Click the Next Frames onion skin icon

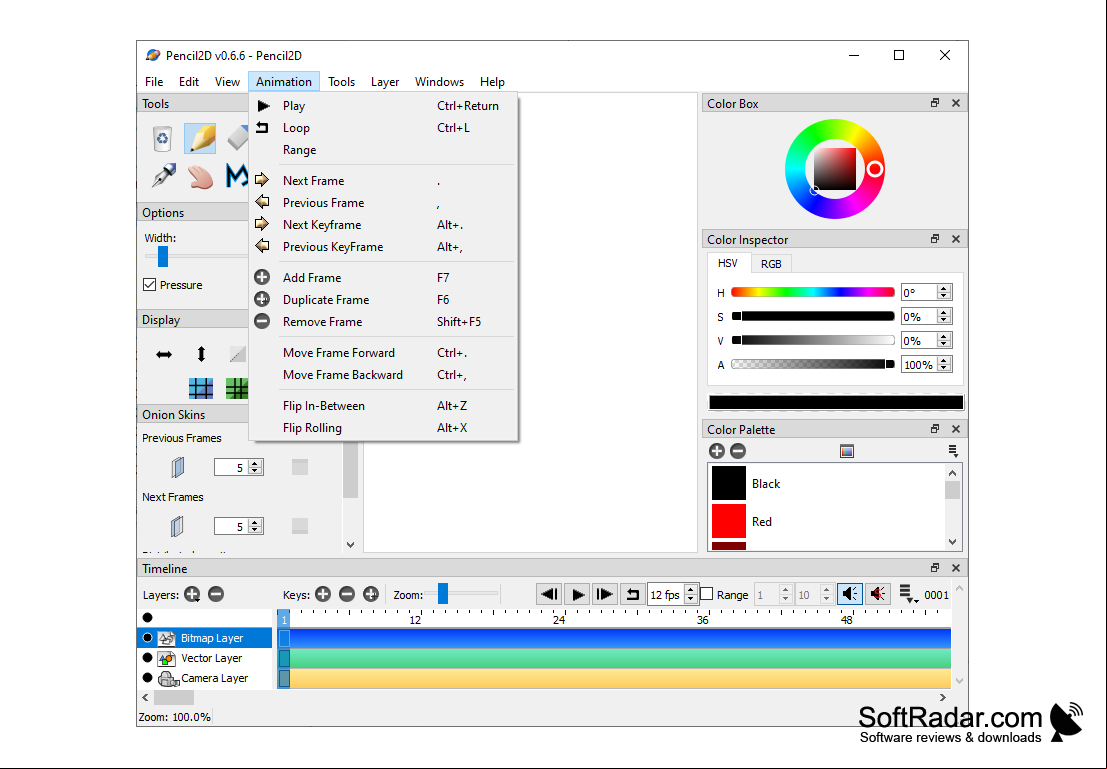(177, 526)
